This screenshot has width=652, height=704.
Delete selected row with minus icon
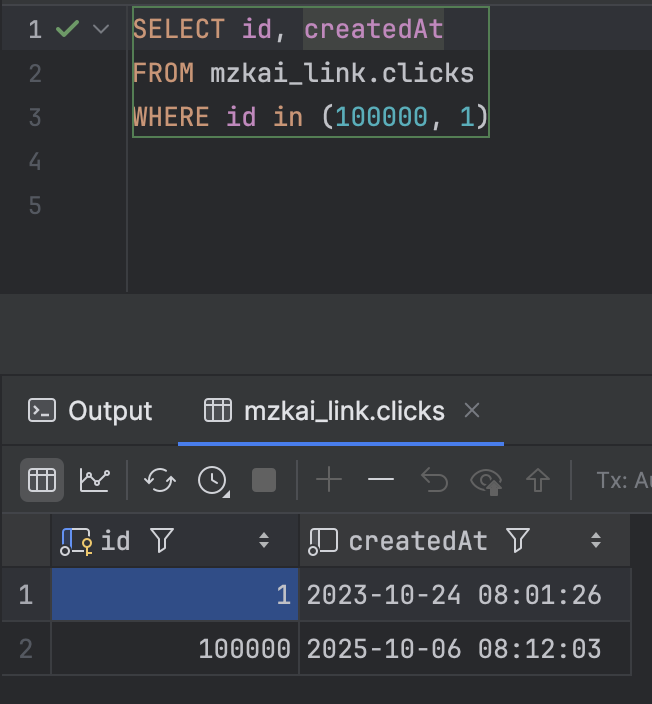381,481
